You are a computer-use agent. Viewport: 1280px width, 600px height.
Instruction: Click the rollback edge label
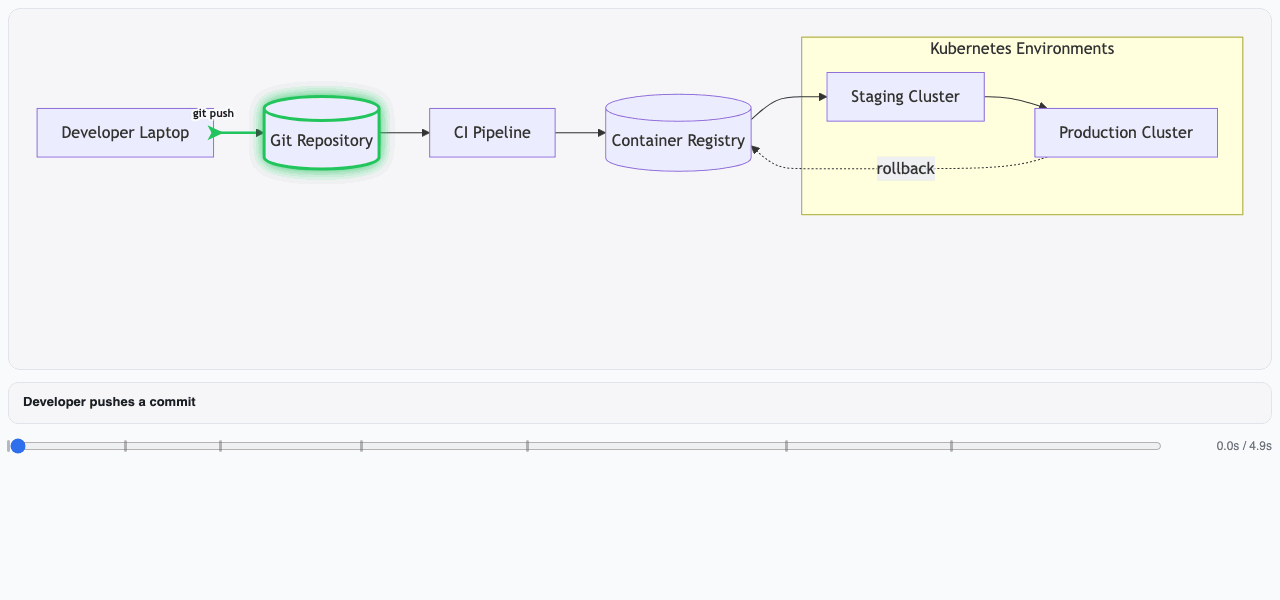905,169
